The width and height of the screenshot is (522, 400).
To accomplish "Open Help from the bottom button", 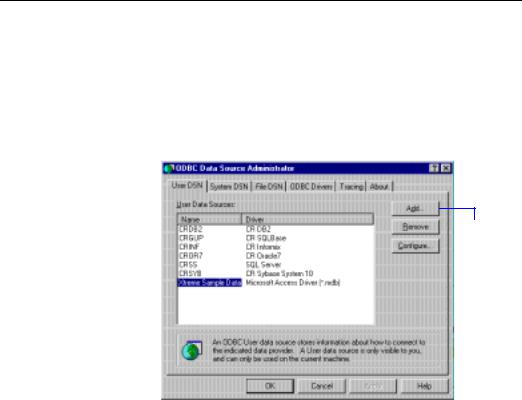I will 424,386.
